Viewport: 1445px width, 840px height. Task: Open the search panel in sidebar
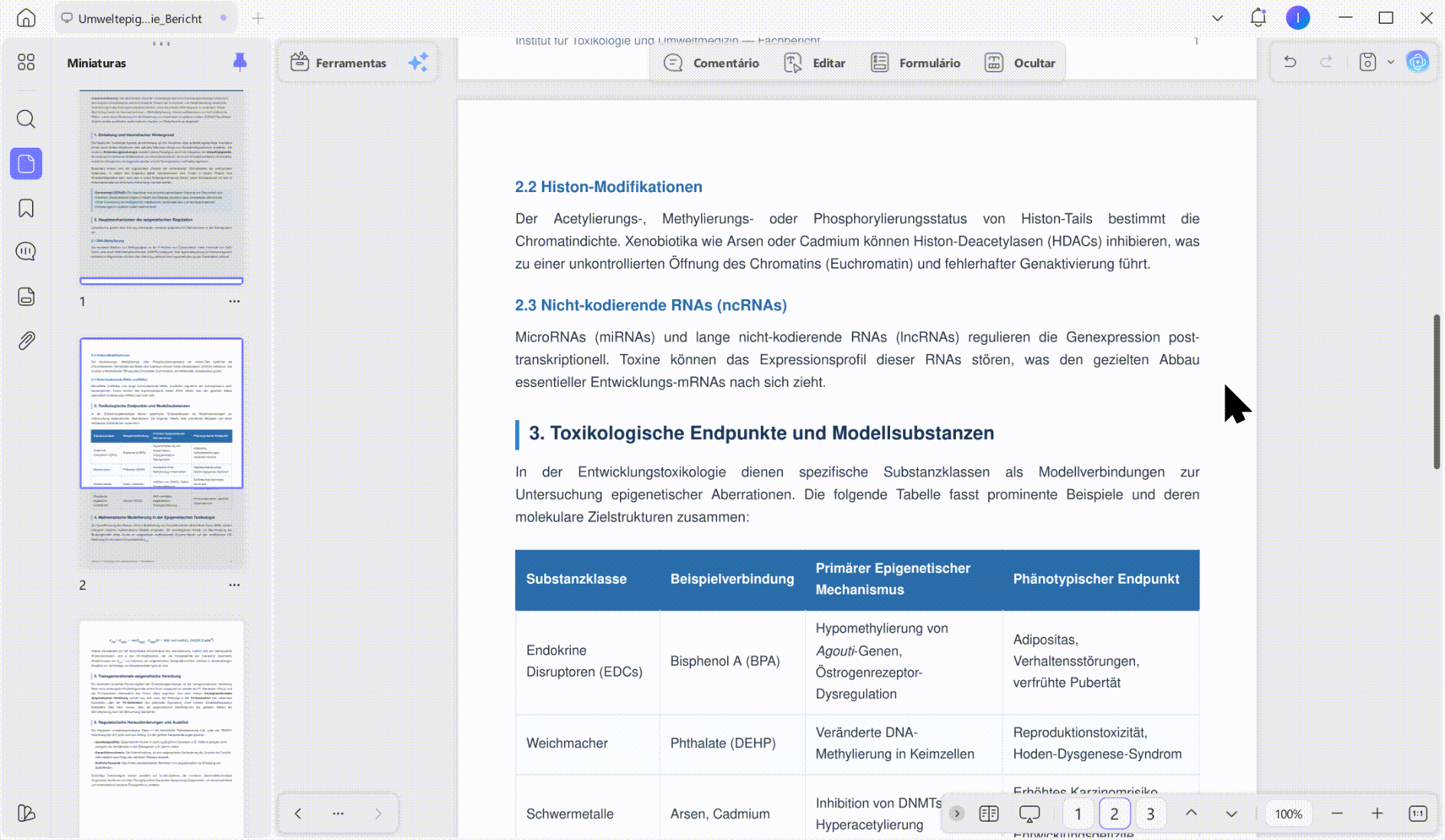[26, 119]
